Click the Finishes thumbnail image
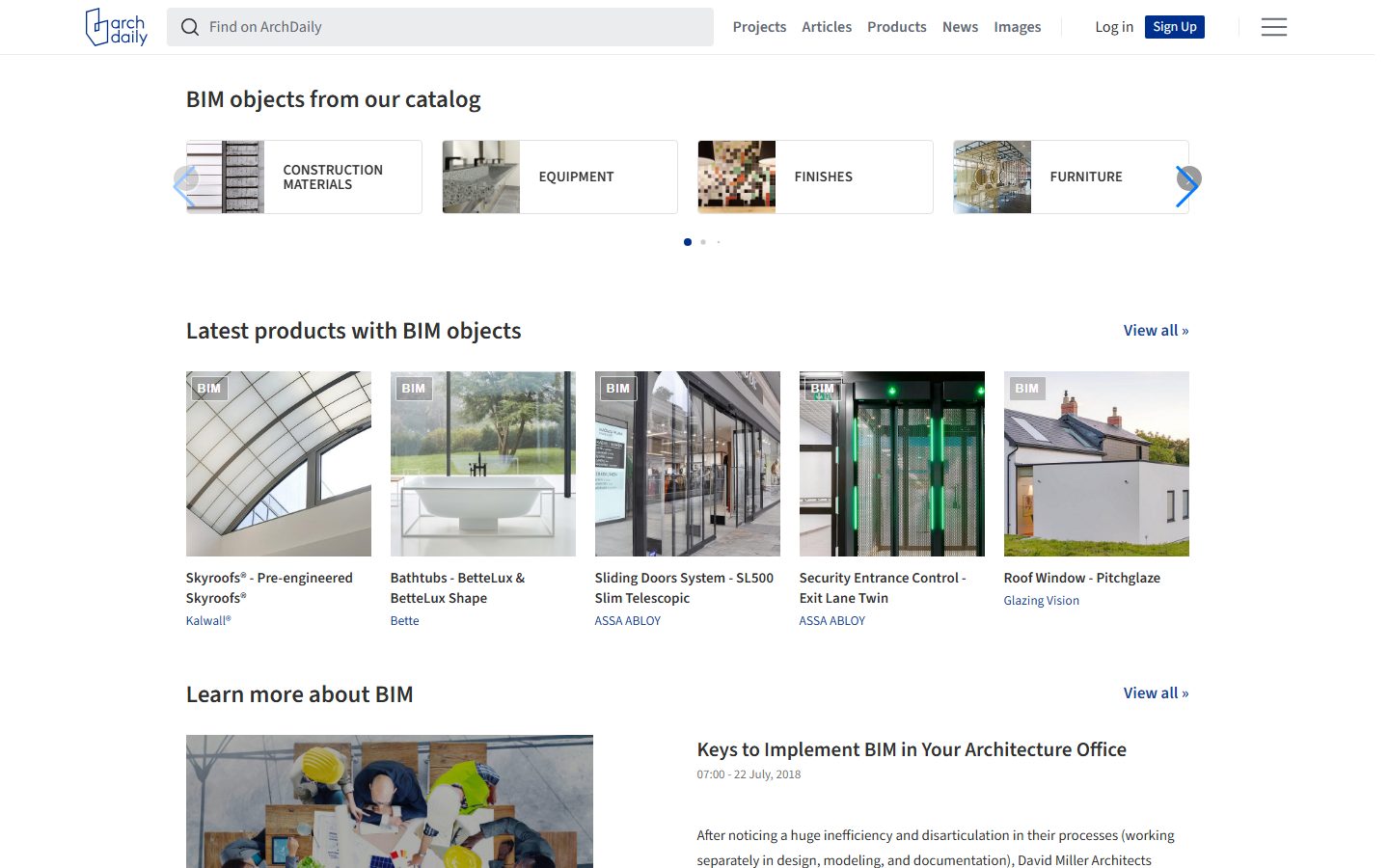The width and height of the screenshot is (1389, 868). pos(737,176)
